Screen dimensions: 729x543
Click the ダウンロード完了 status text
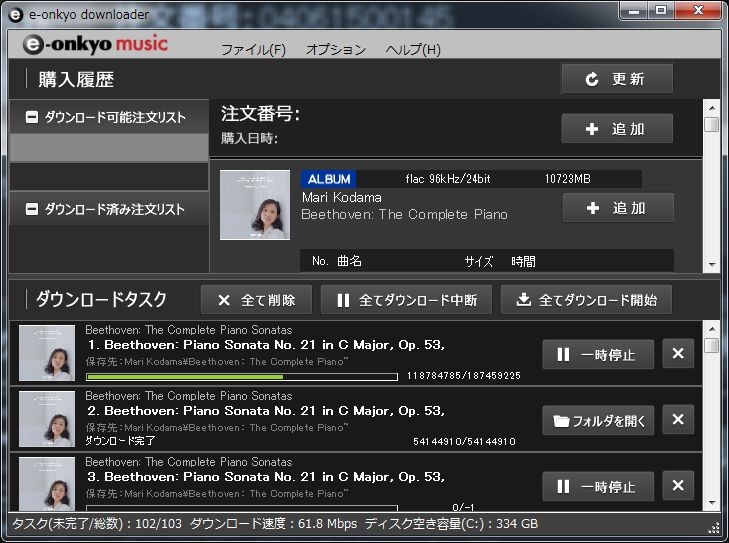120,441
